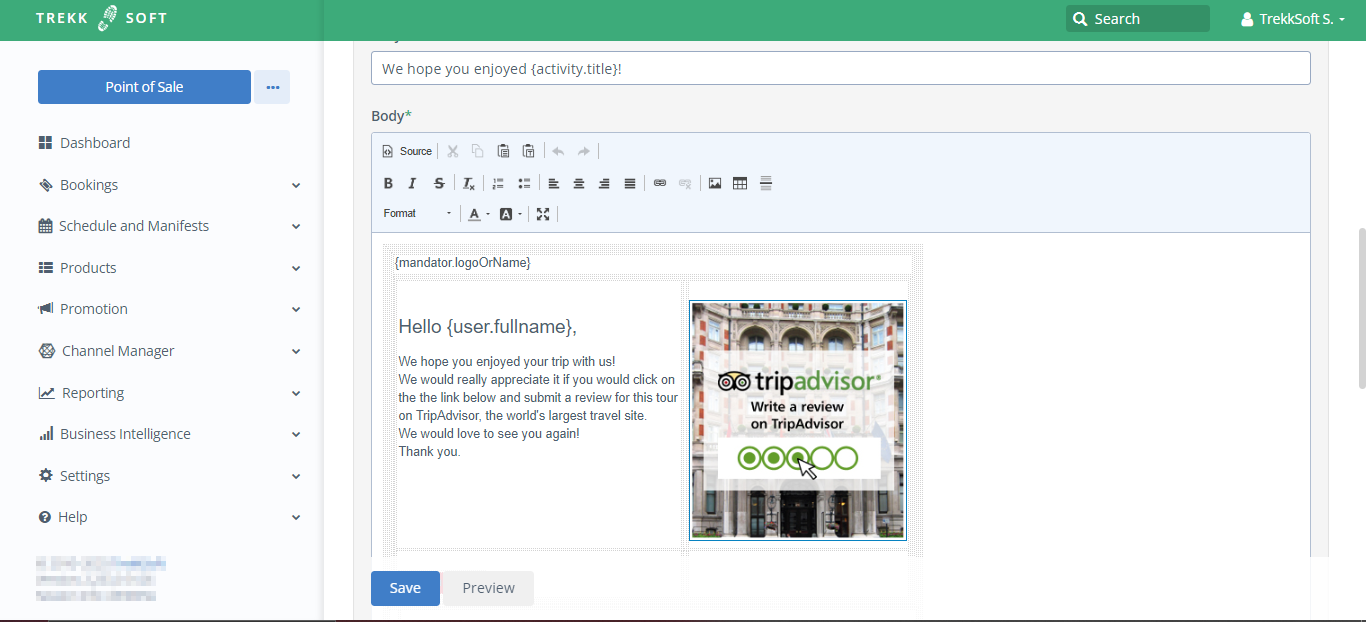Maximize the editor with the fullscreen icon
This screenshot has height=622, width=1366.
pos(543,214)
